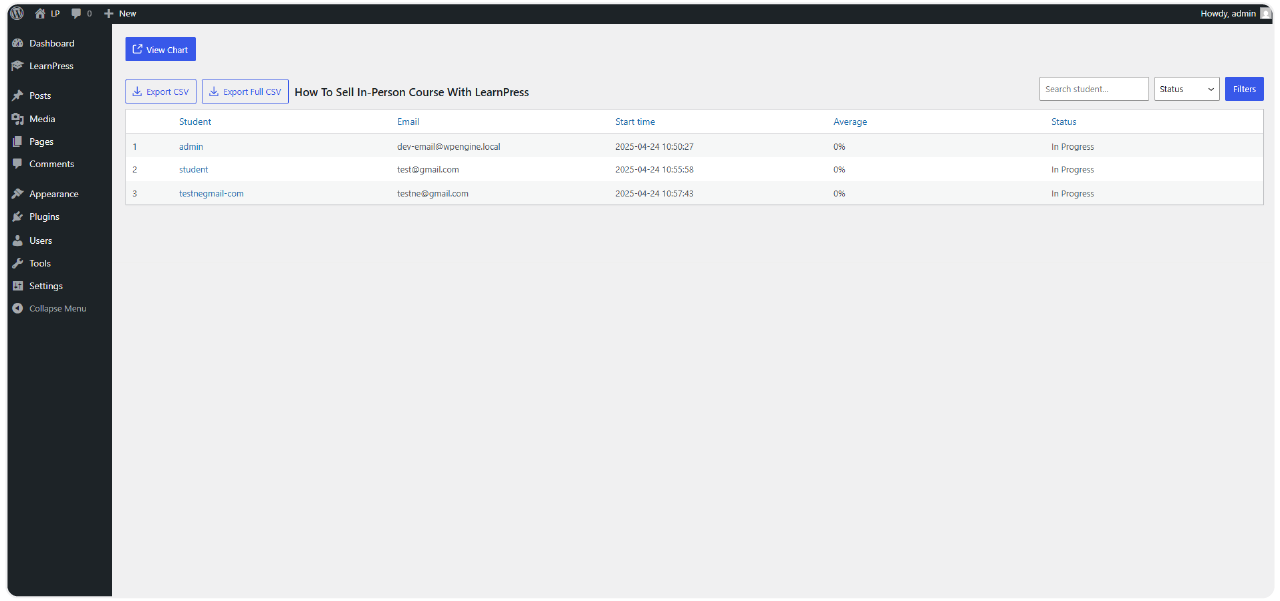Open the Users menu item
Screen dimensions: 1280x601
click(x=40, y=241)
